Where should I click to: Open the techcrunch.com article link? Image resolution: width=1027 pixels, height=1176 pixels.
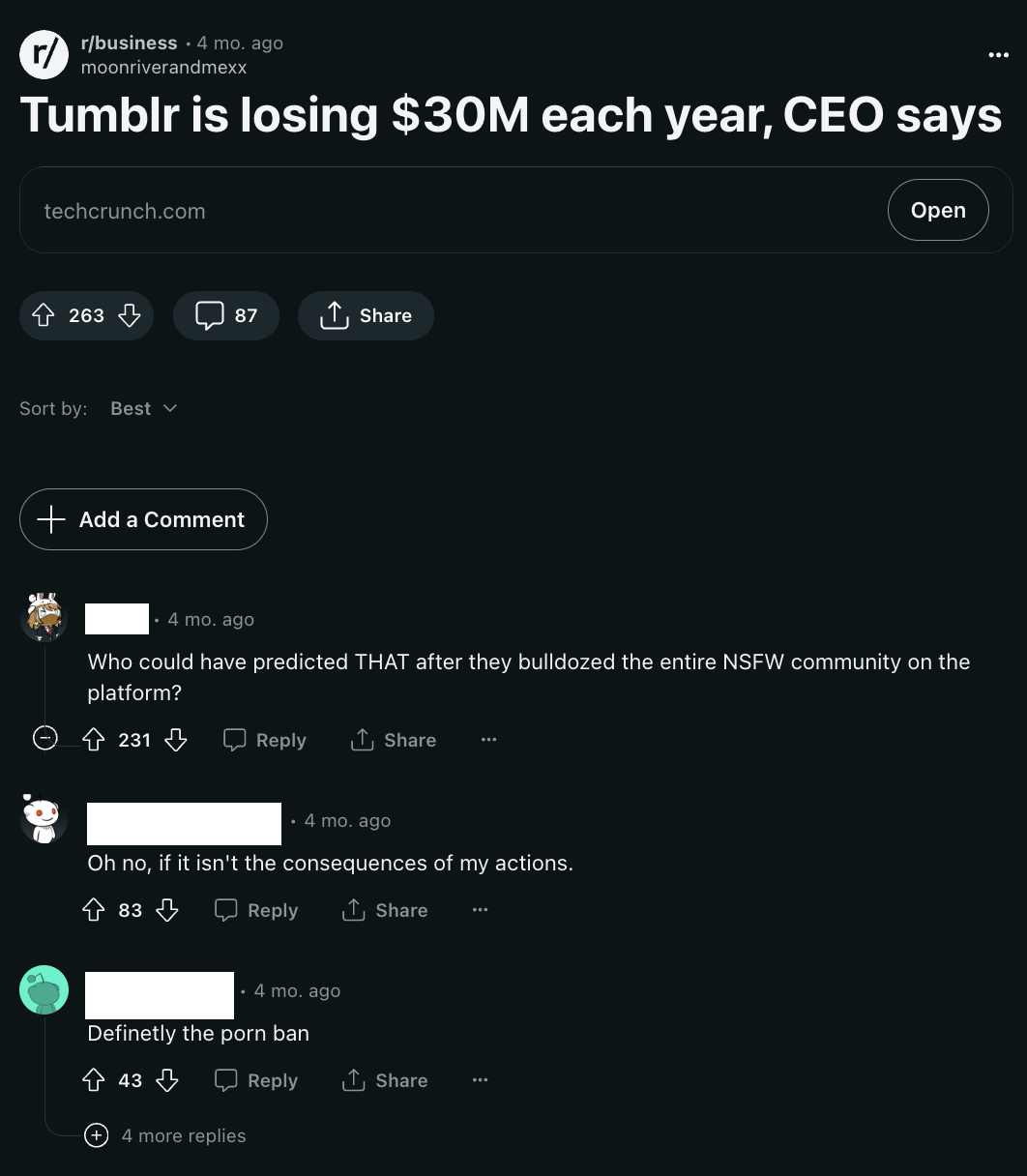(x=937, y=210)
